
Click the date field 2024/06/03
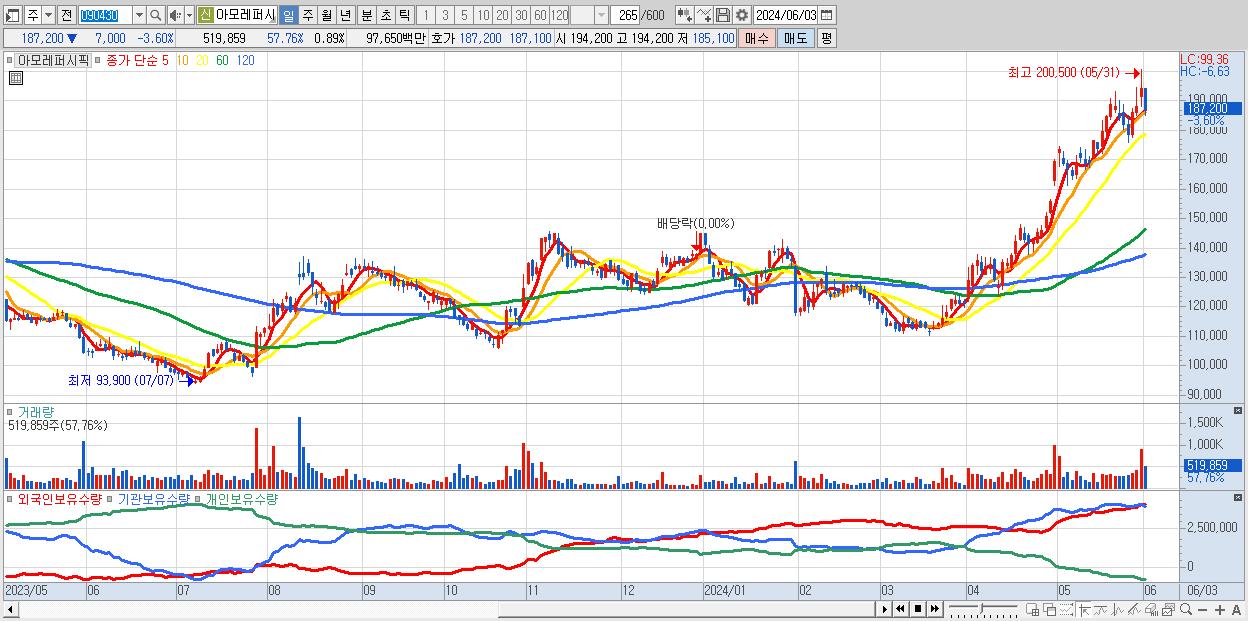pyautogui.click(x=786, y=15)
